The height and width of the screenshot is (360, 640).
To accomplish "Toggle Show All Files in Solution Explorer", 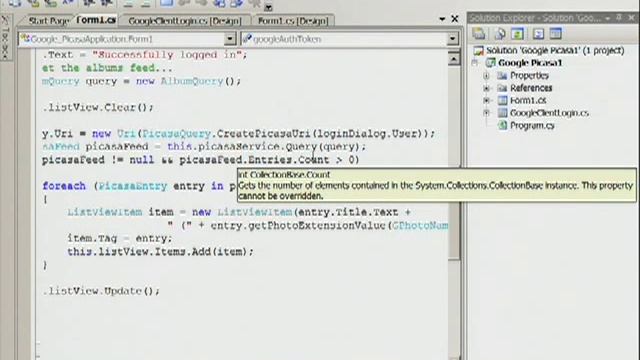I will pos(500,33).
